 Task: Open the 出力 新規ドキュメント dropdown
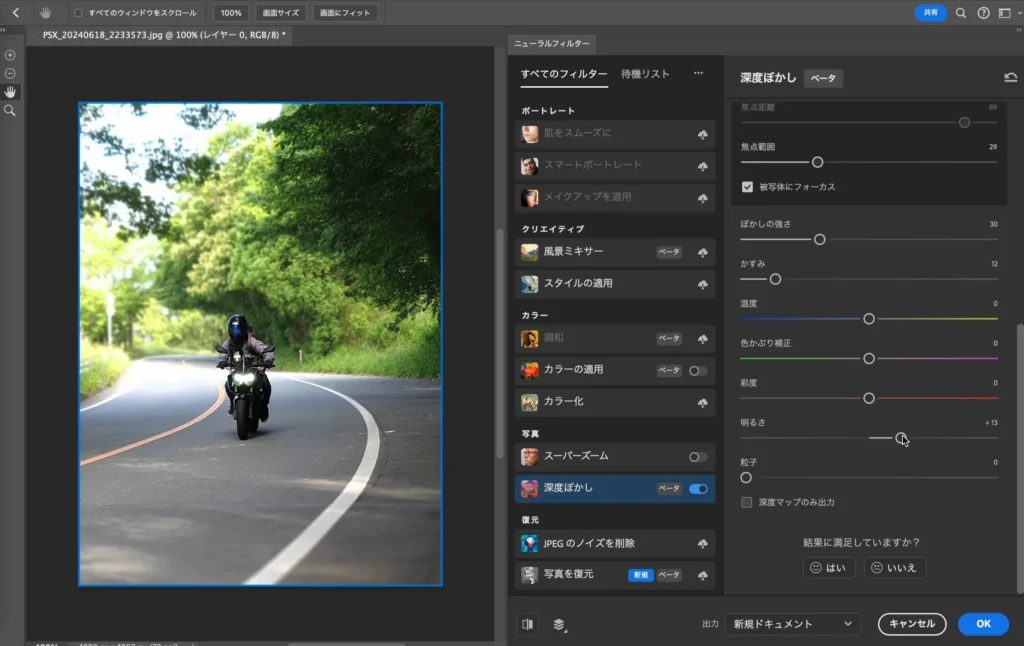click(793, 624)
